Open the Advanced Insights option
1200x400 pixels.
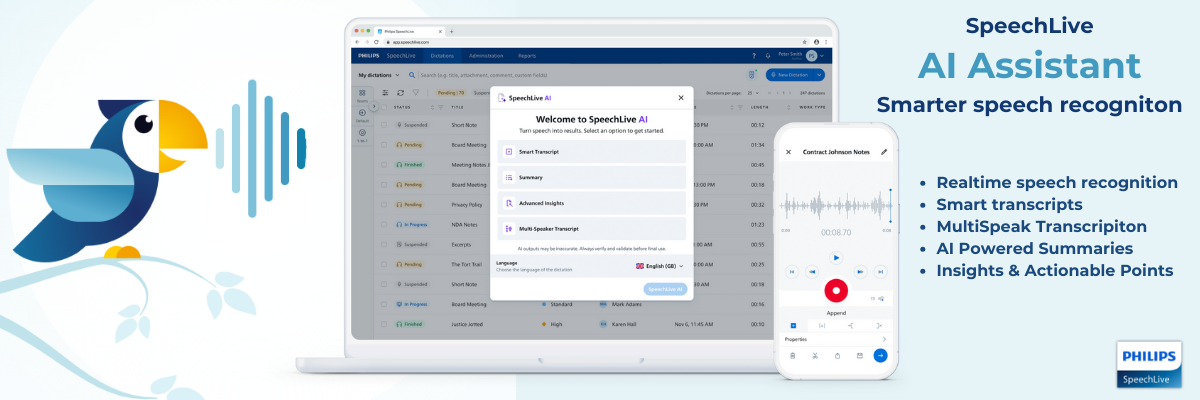point(592,202)
